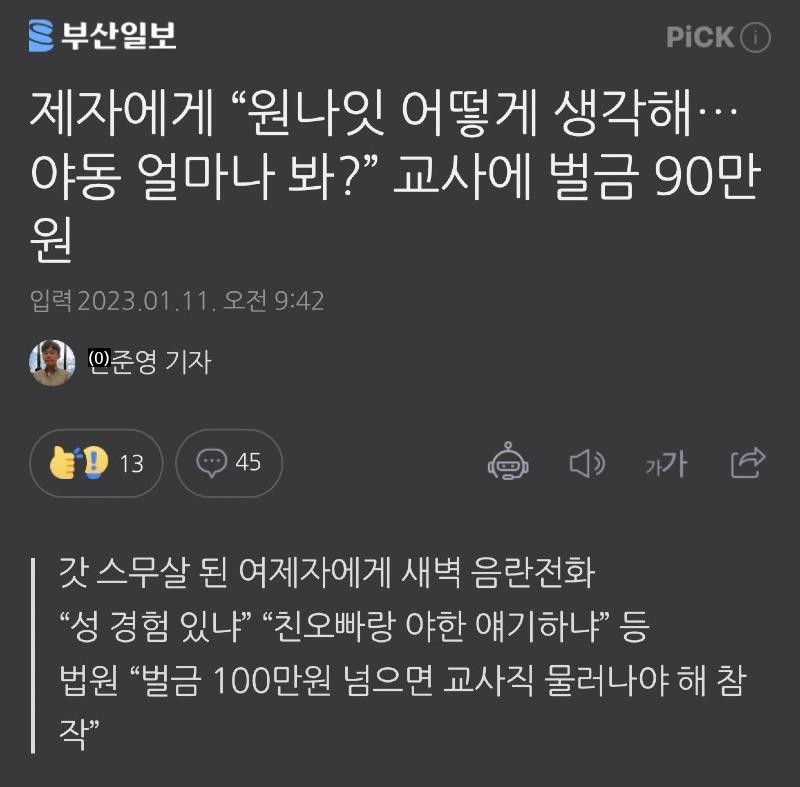The height and width of the screenshot is (787, 800).
Task: Open the reporter's profile photo
Action: [52, 363]
